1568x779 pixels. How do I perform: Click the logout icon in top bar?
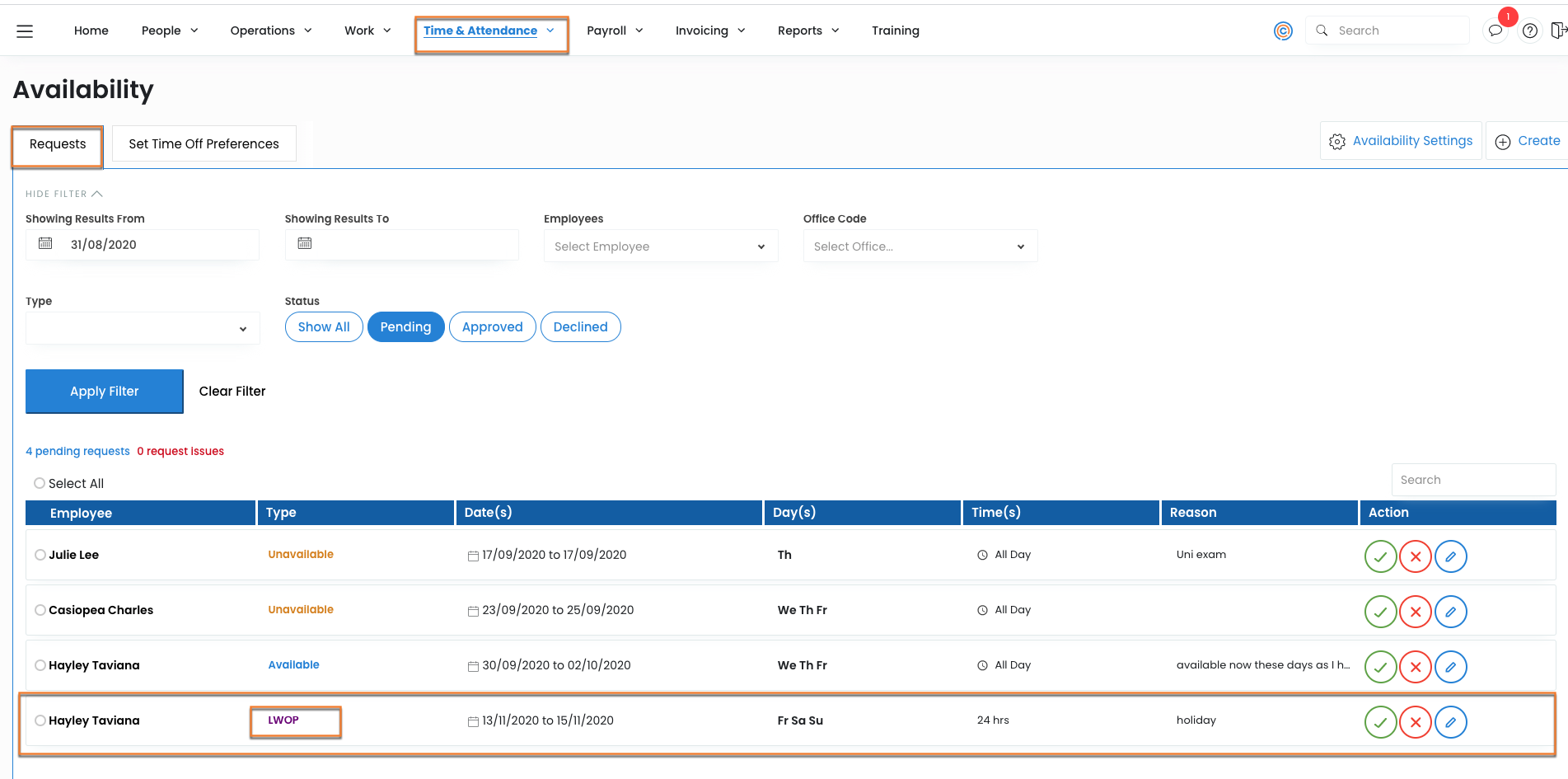point(1557,31)
